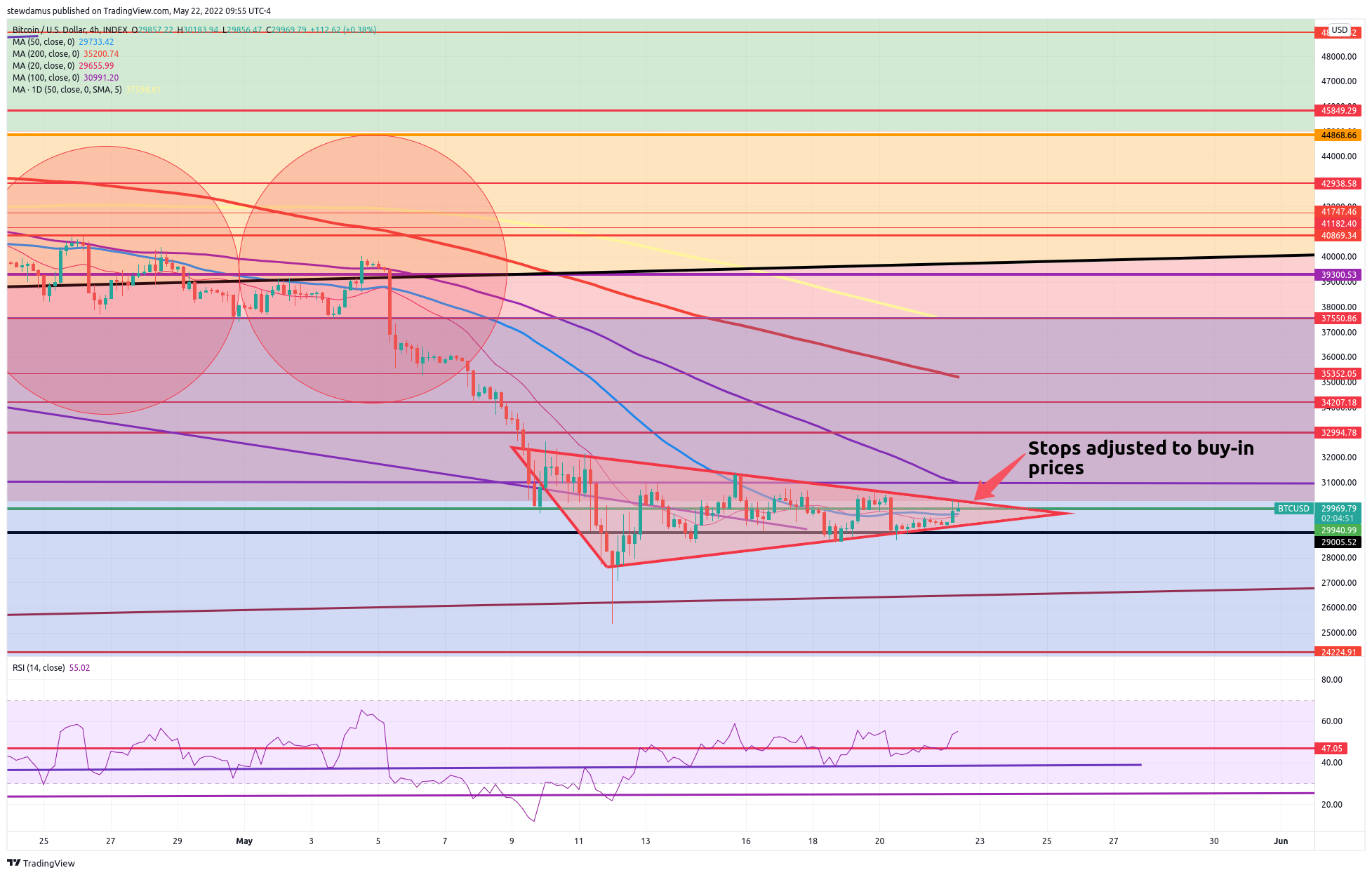The height and width of the screenshot is (875, 1372).
Task: Click the orange 44868.66 price label
Action: tap(1338, 135)
